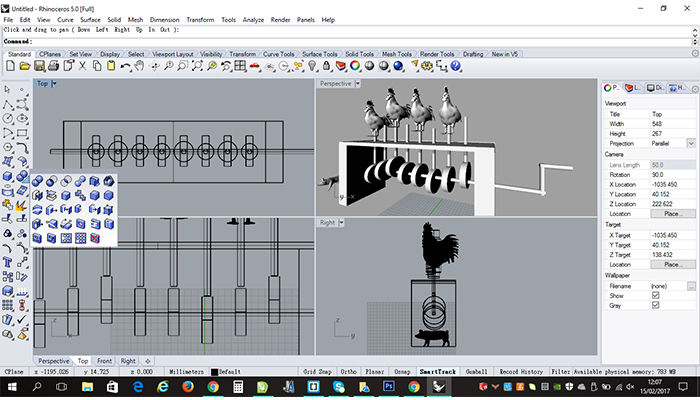This screenshot has width=700, height=400.
Task: Toggle Osnap in the status bar
Action: click(402, 371)
